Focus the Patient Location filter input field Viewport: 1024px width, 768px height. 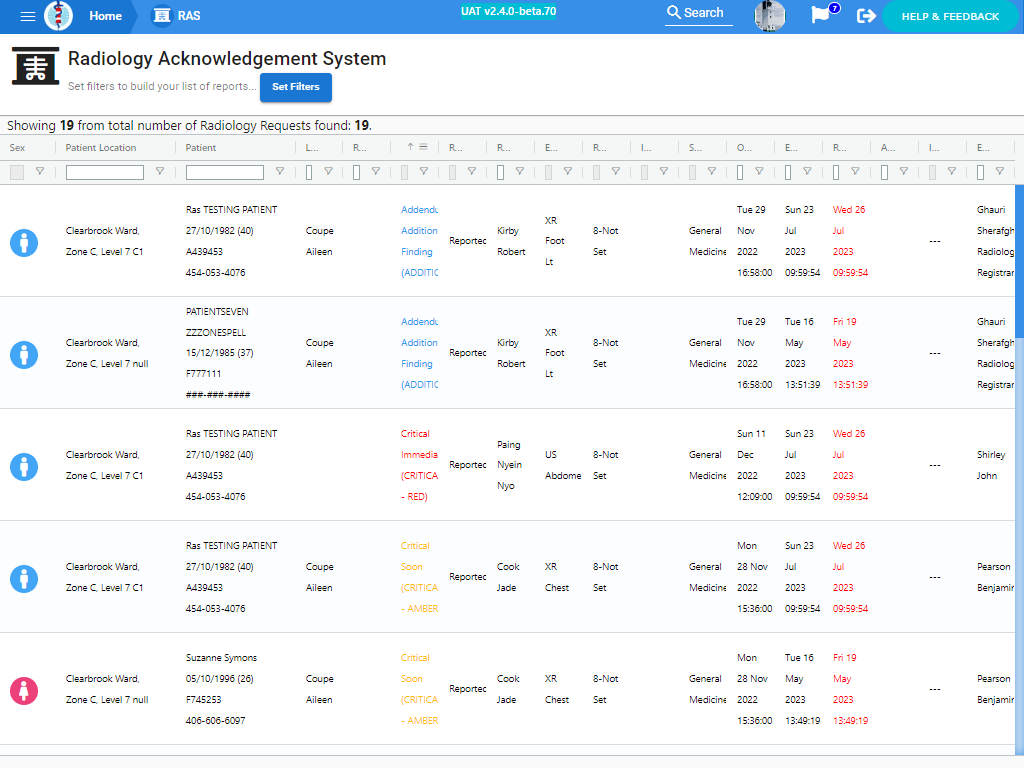pos(104,172)
